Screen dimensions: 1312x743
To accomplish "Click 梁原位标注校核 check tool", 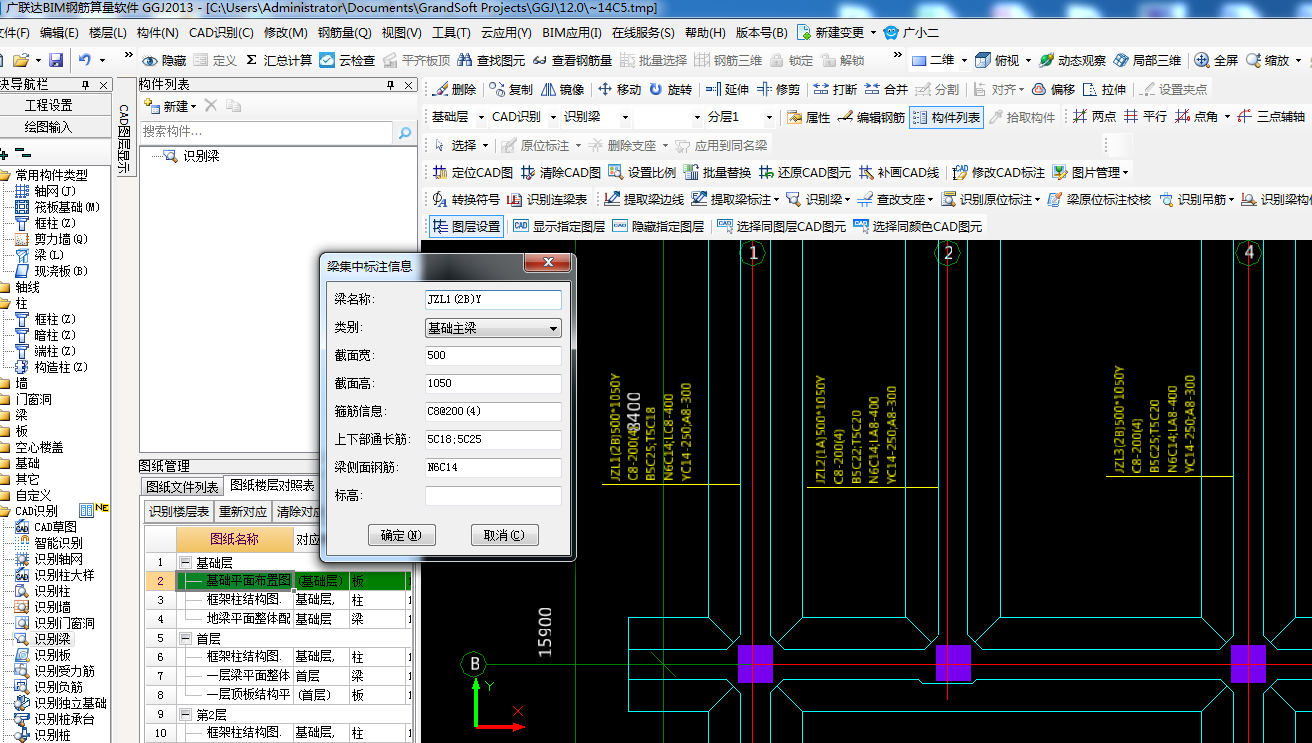I will tap(1099, 199).
